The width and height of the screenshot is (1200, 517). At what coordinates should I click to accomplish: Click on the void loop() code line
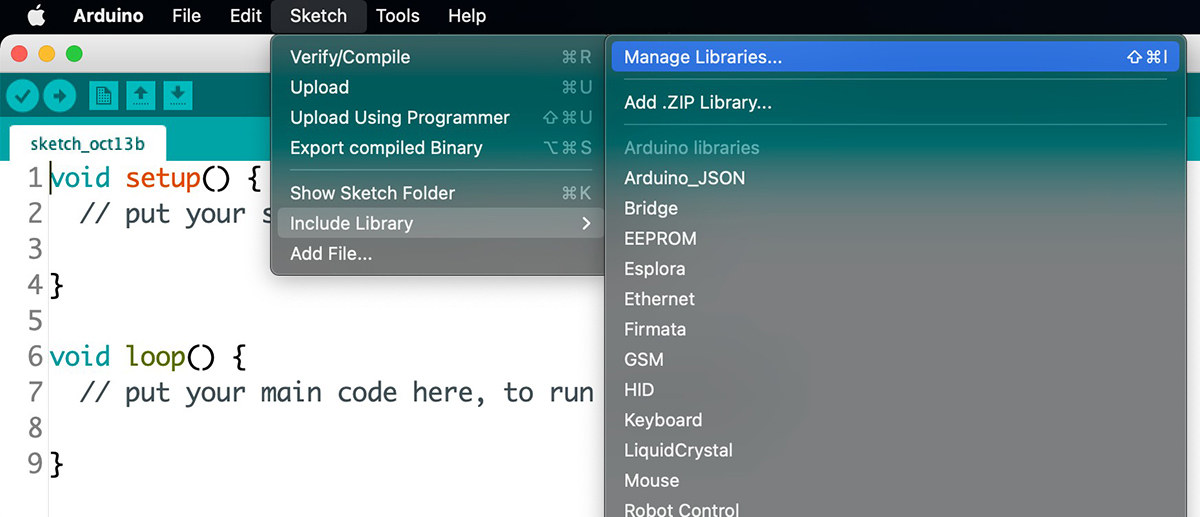tap(148, 356)
